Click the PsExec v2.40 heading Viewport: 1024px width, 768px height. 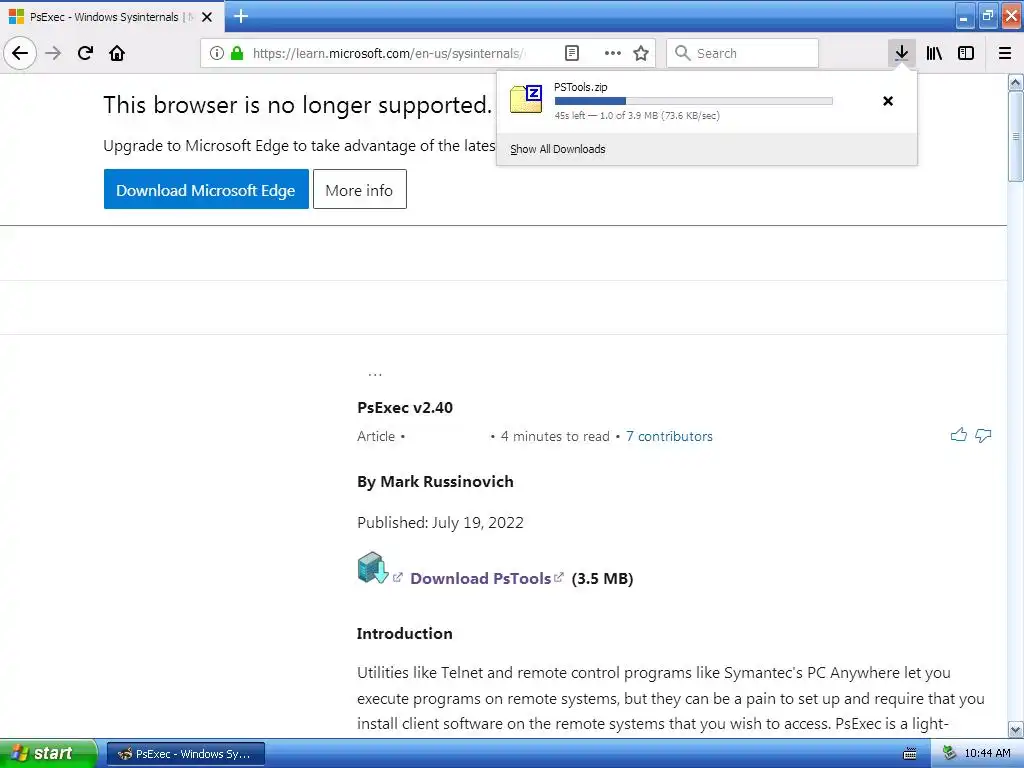click(x=405, y=408)
